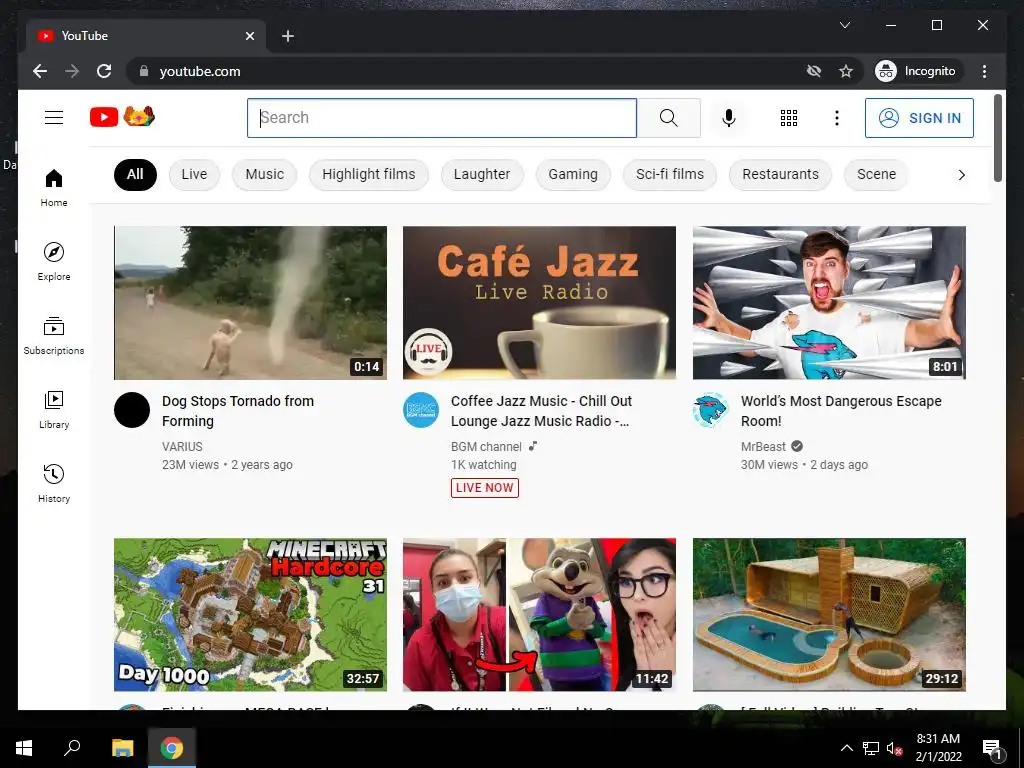Open the hamburger guide menu

tap(54, 118)
